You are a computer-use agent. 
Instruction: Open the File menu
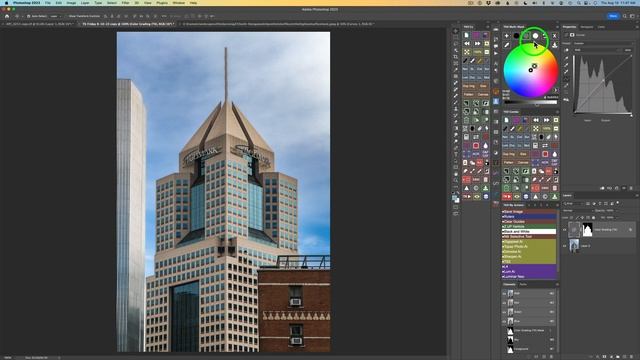click(x=48, y=3)
